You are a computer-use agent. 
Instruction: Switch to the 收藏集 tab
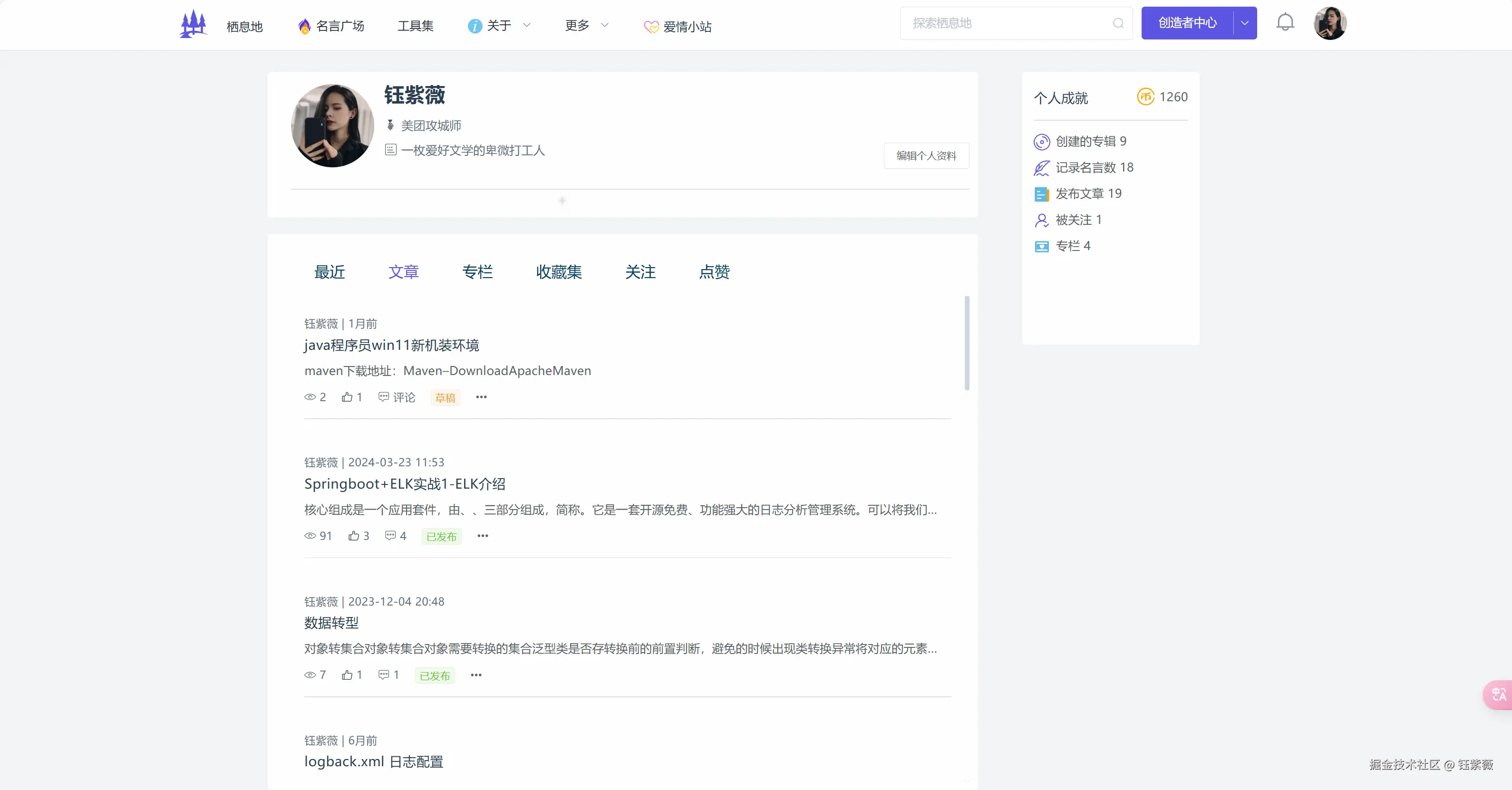coord(559,272)
